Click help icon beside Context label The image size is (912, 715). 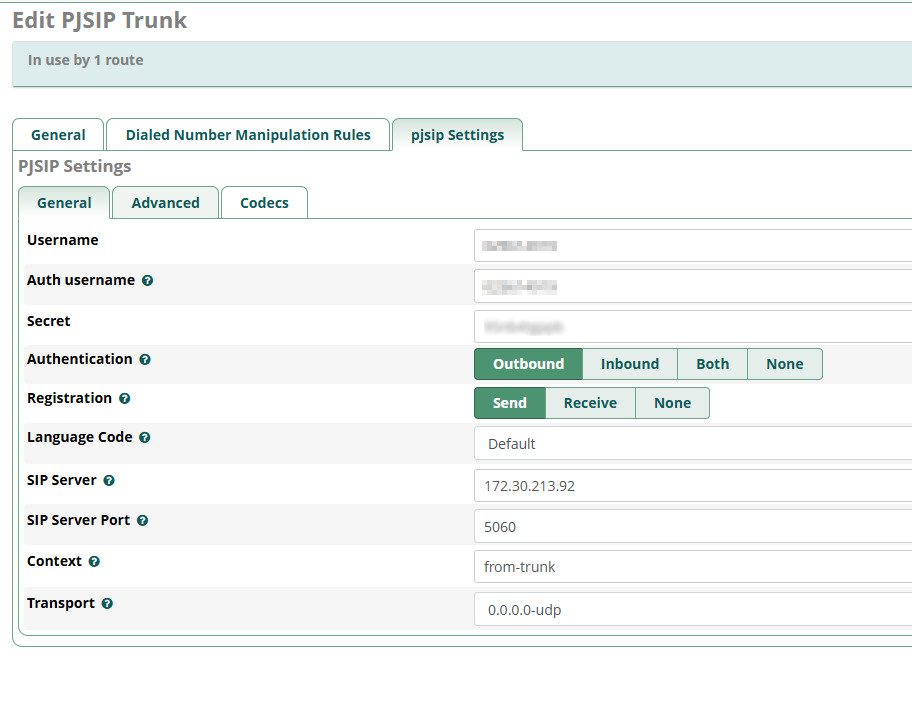point(94,562)
